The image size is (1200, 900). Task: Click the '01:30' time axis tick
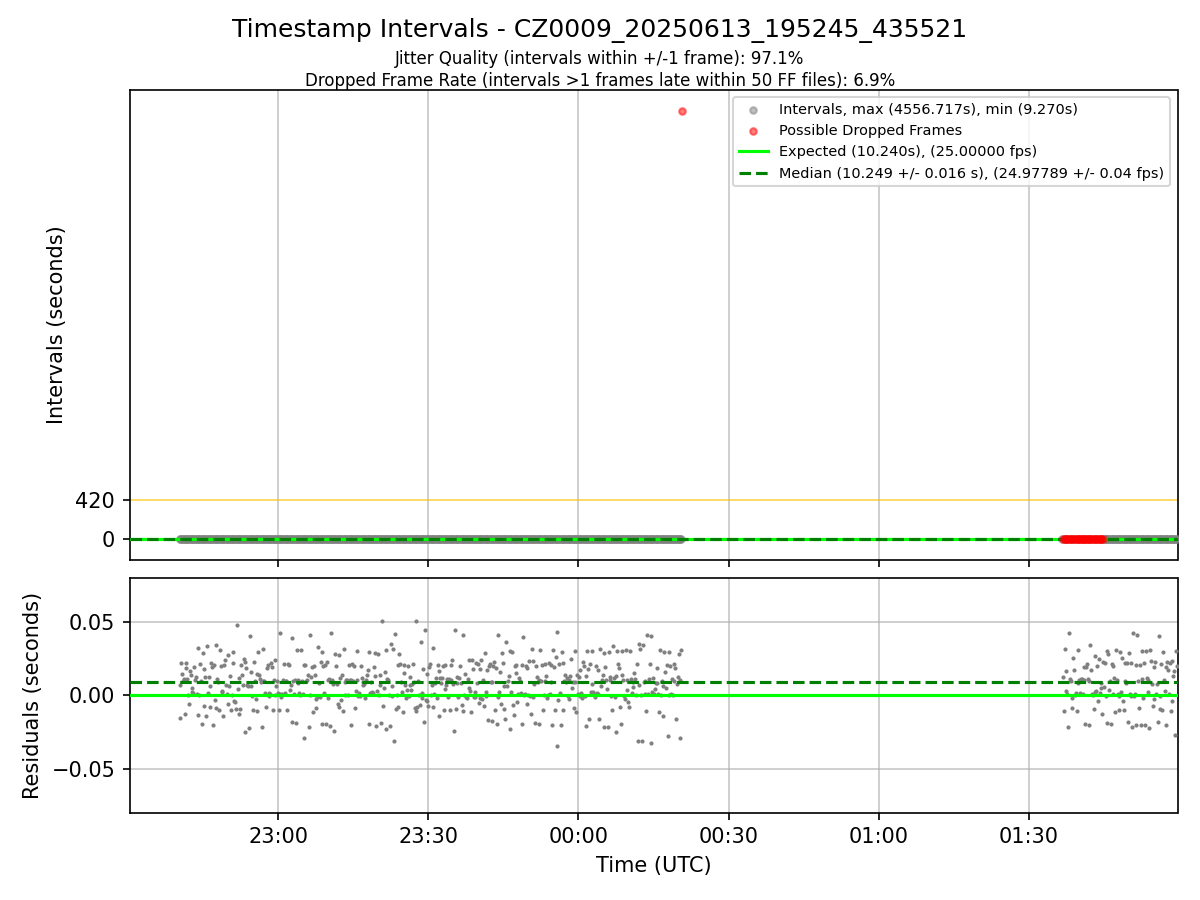tap(1029, 836)
